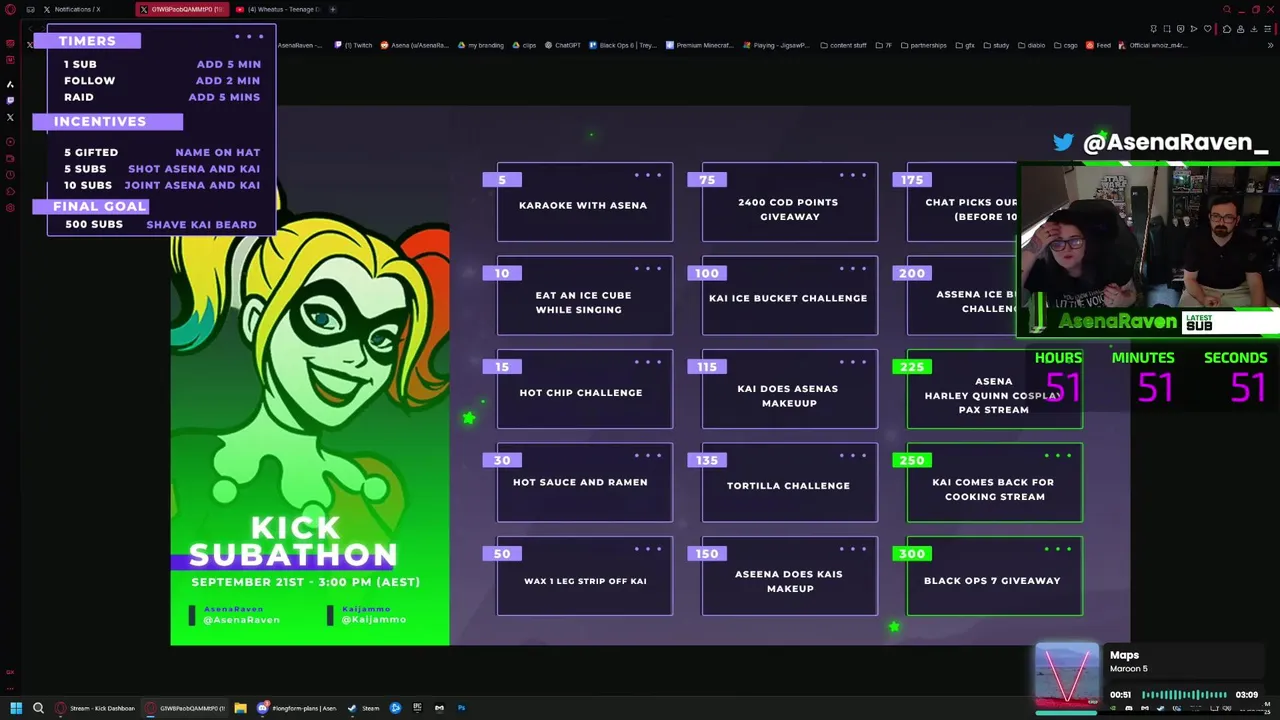Open three-dot menu on 2400 COD Points card
This screenshot has height=720, width=1280.
pos(853,175)
